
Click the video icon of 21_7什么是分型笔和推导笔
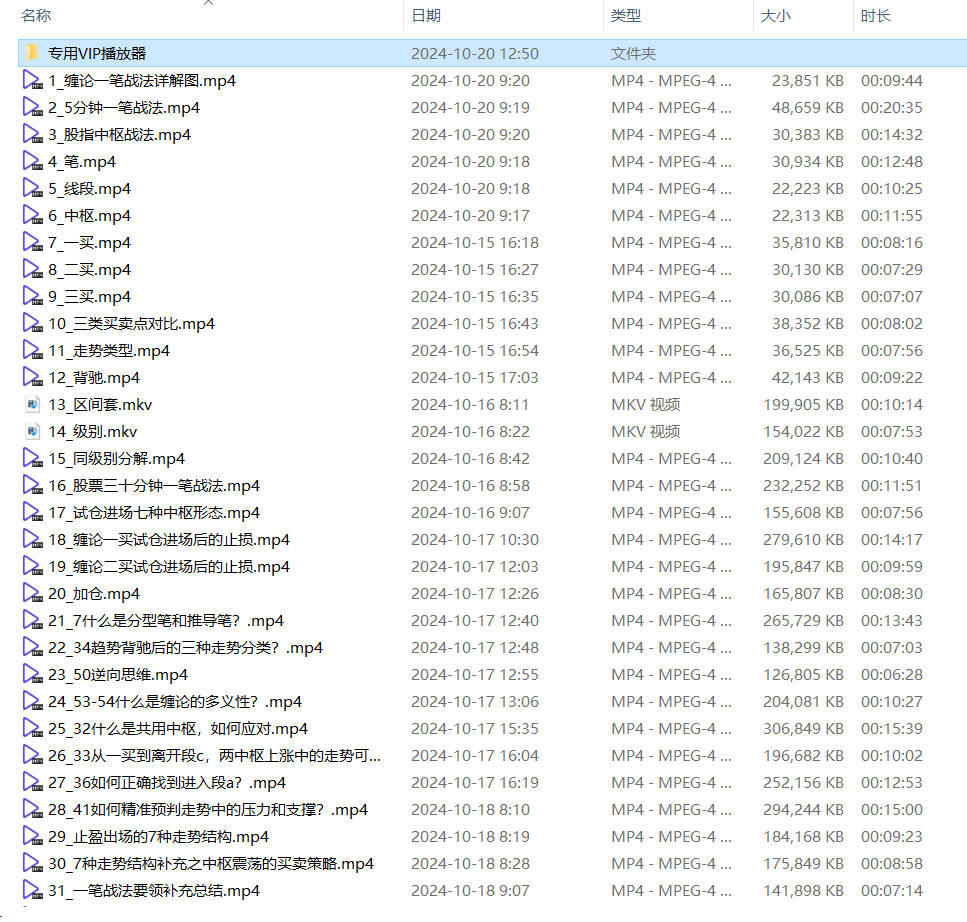[x=32, y=620]
